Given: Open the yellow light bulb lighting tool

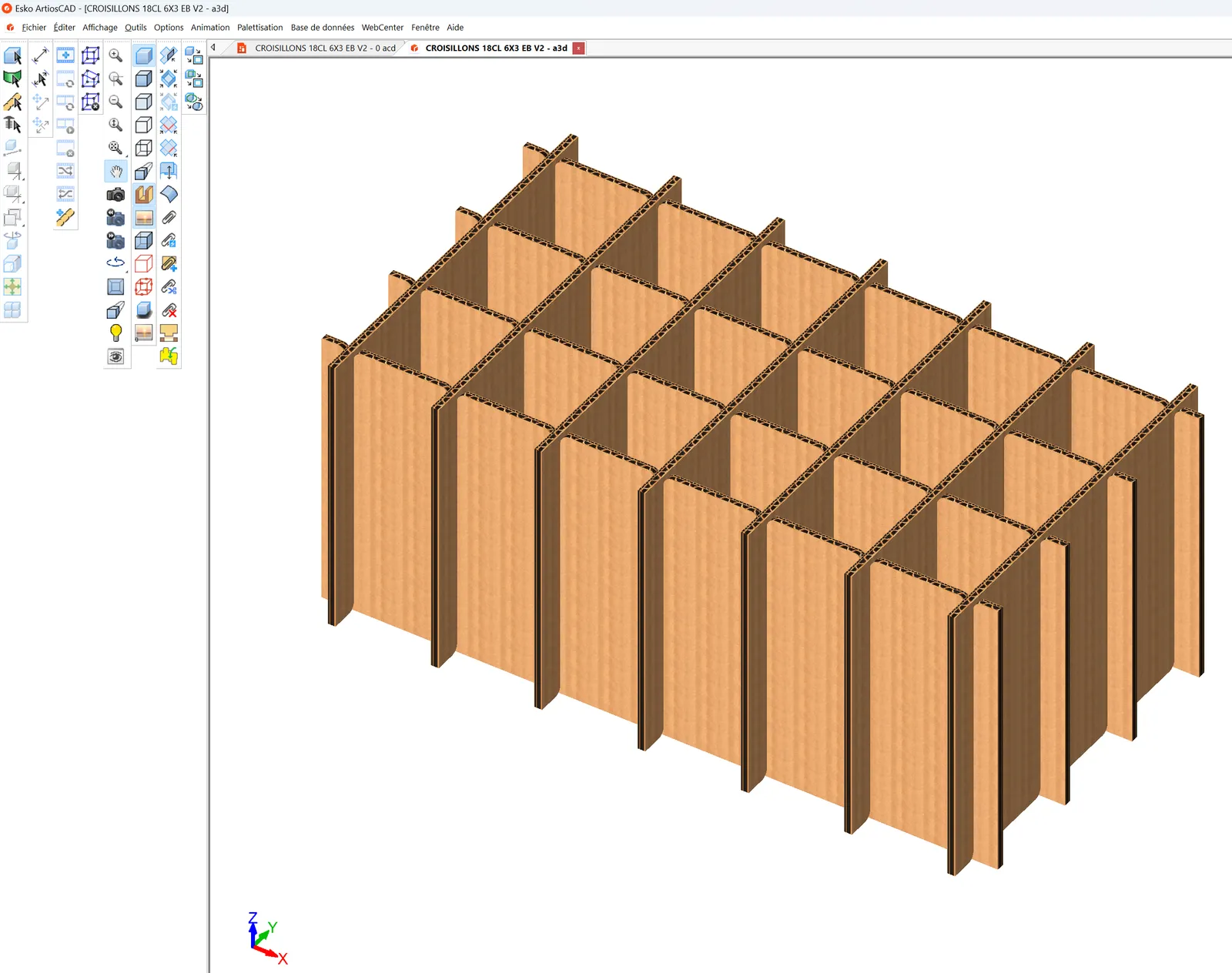Looking at the screenshot, I should pos(115,333).
